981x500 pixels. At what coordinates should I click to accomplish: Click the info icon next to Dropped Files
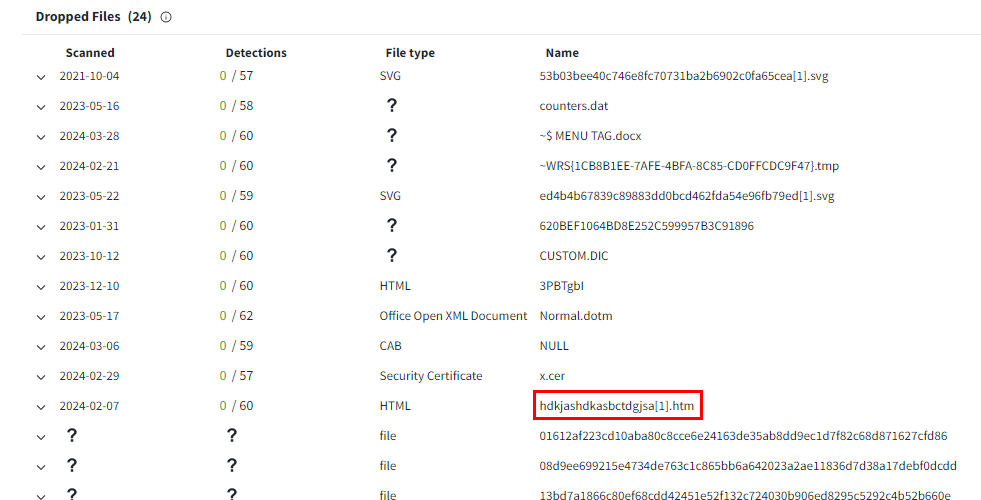pyautogui.click(x=166, y=17)
